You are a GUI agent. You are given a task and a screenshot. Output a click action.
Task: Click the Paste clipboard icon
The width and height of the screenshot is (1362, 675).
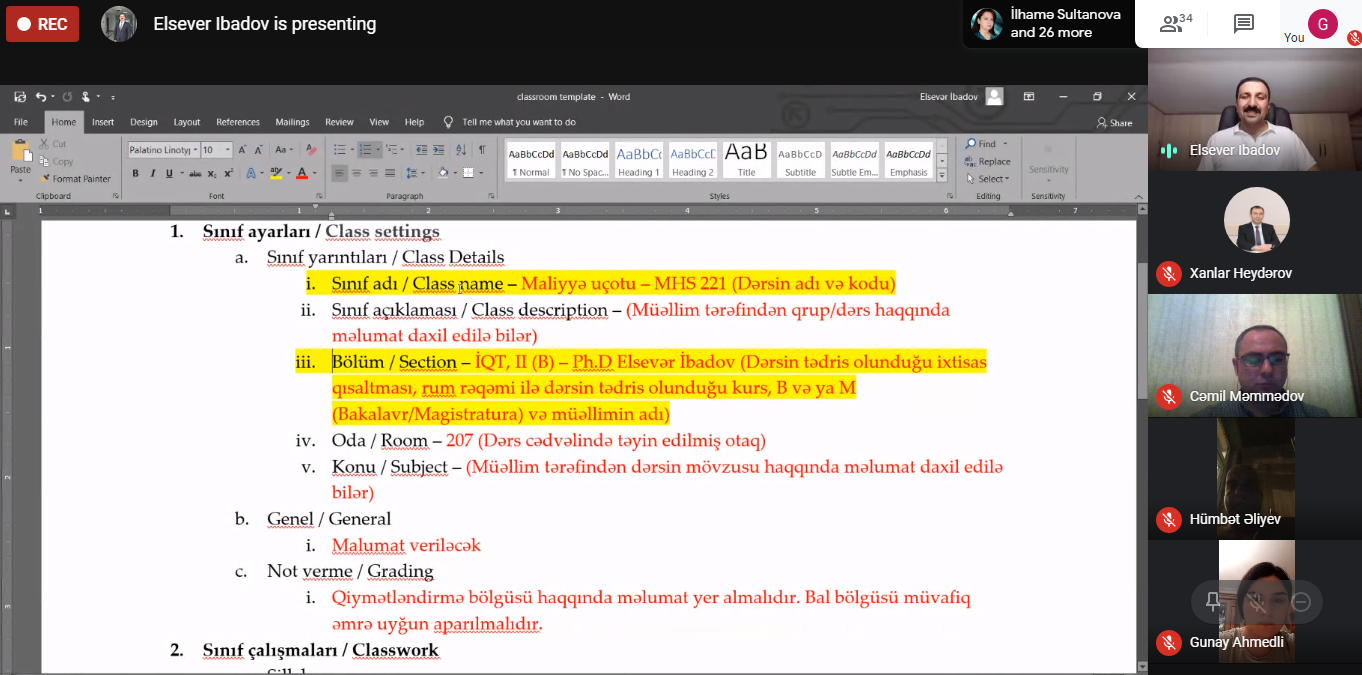click(20, 151)
